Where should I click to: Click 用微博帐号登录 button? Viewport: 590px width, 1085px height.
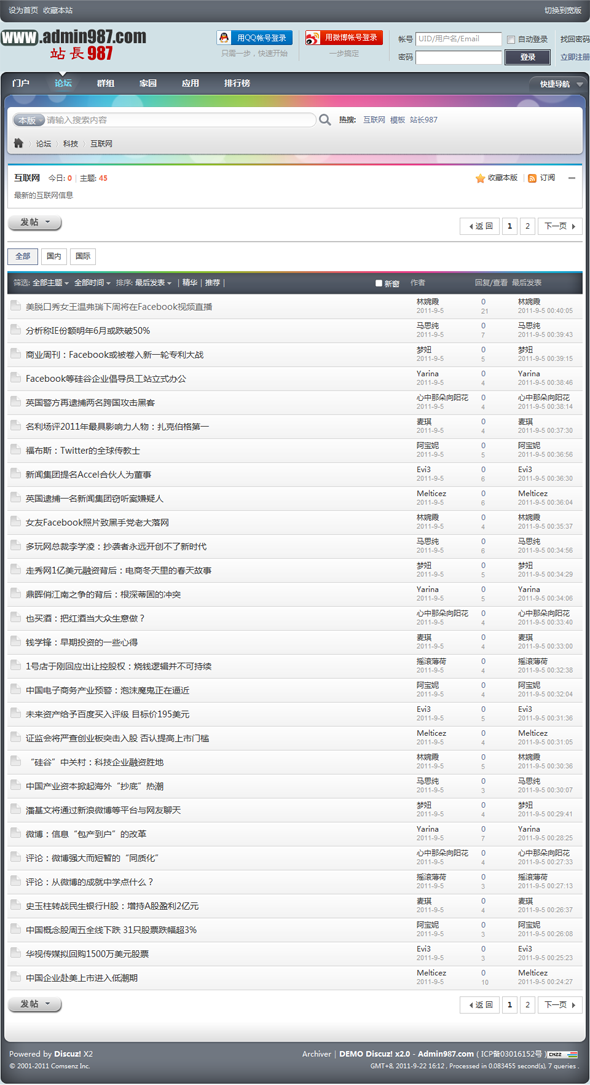[344, 38]
